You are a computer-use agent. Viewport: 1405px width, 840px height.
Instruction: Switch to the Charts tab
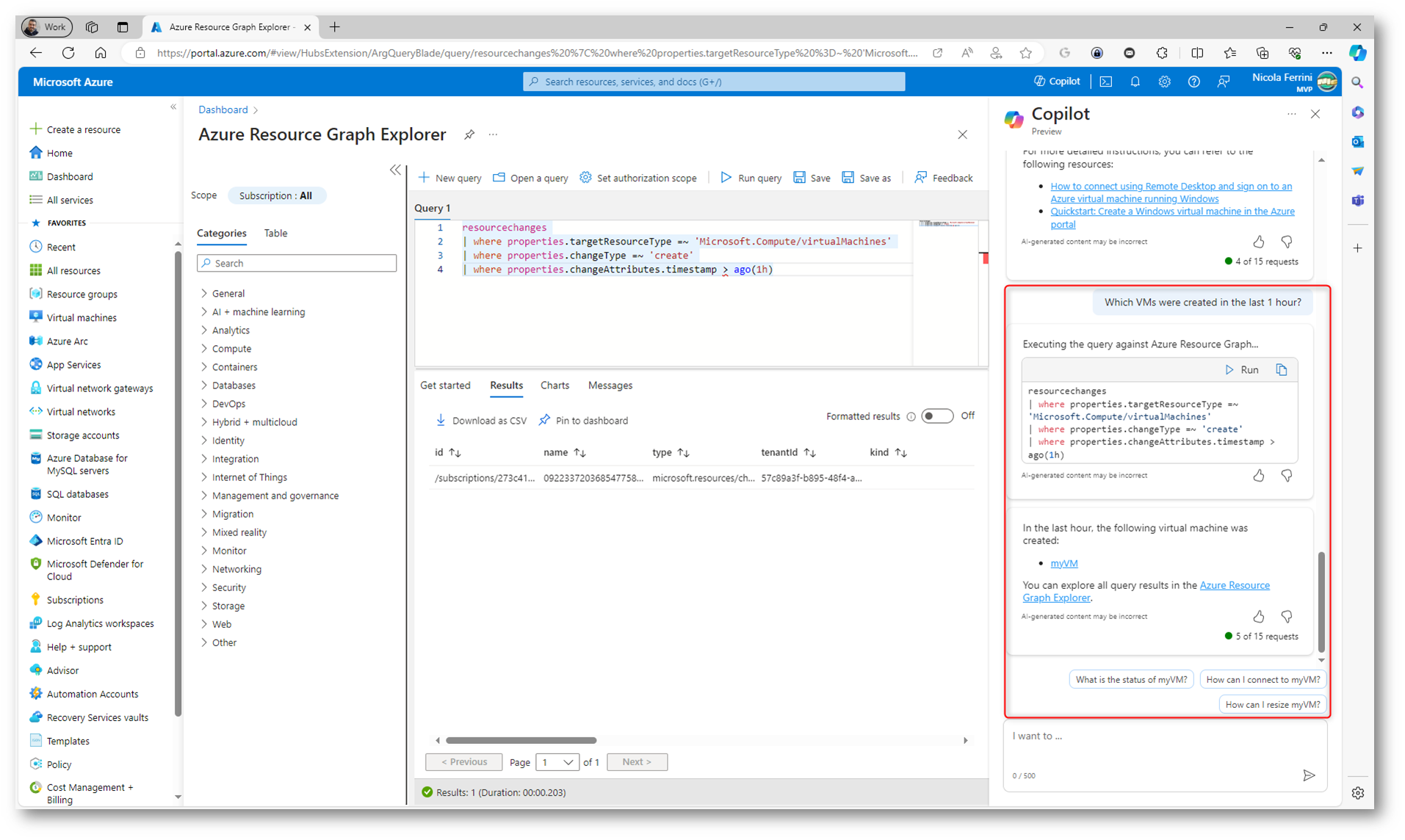click(555, 385)
